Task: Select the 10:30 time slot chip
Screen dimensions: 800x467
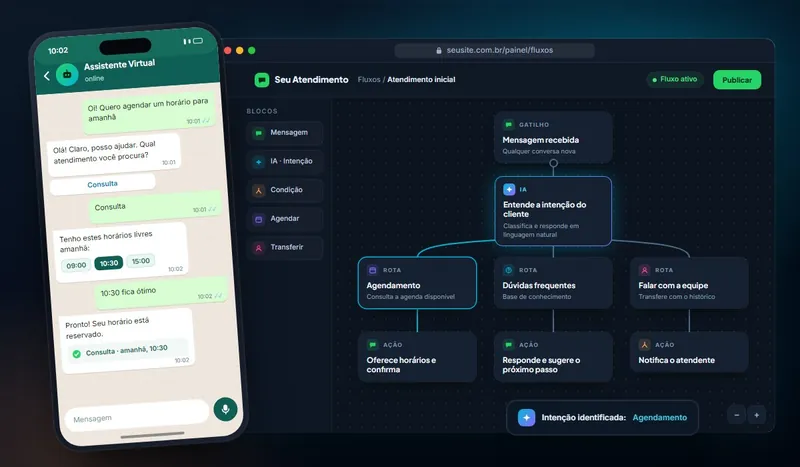Action: (109, 263)
